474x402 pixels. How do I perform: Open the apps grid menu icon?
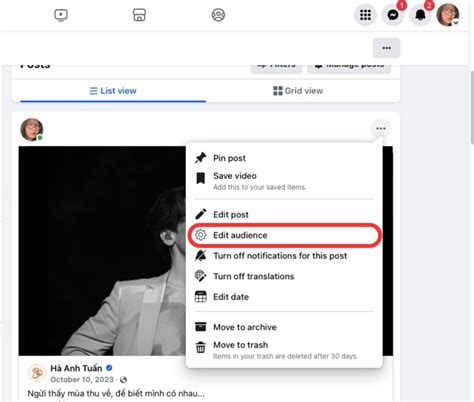[365, 15]
